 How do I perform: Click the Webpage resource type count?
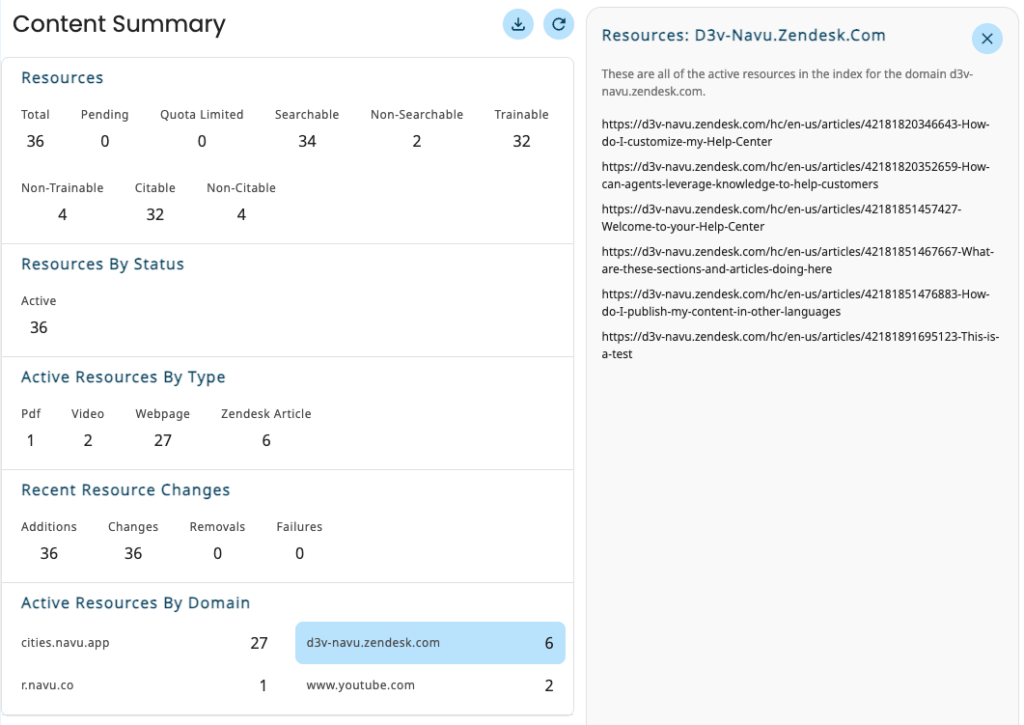(x=163, y=440)
